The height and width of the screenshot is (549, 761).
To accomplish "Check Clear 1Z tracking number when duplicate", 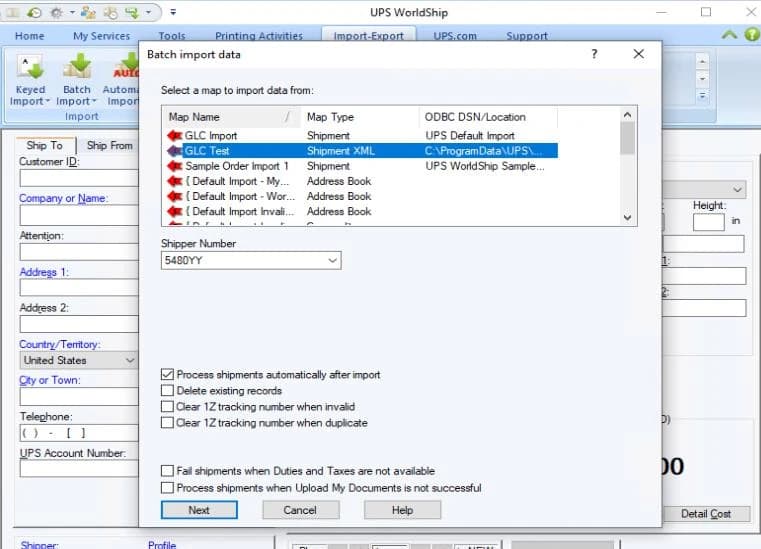I will point(167,422).
